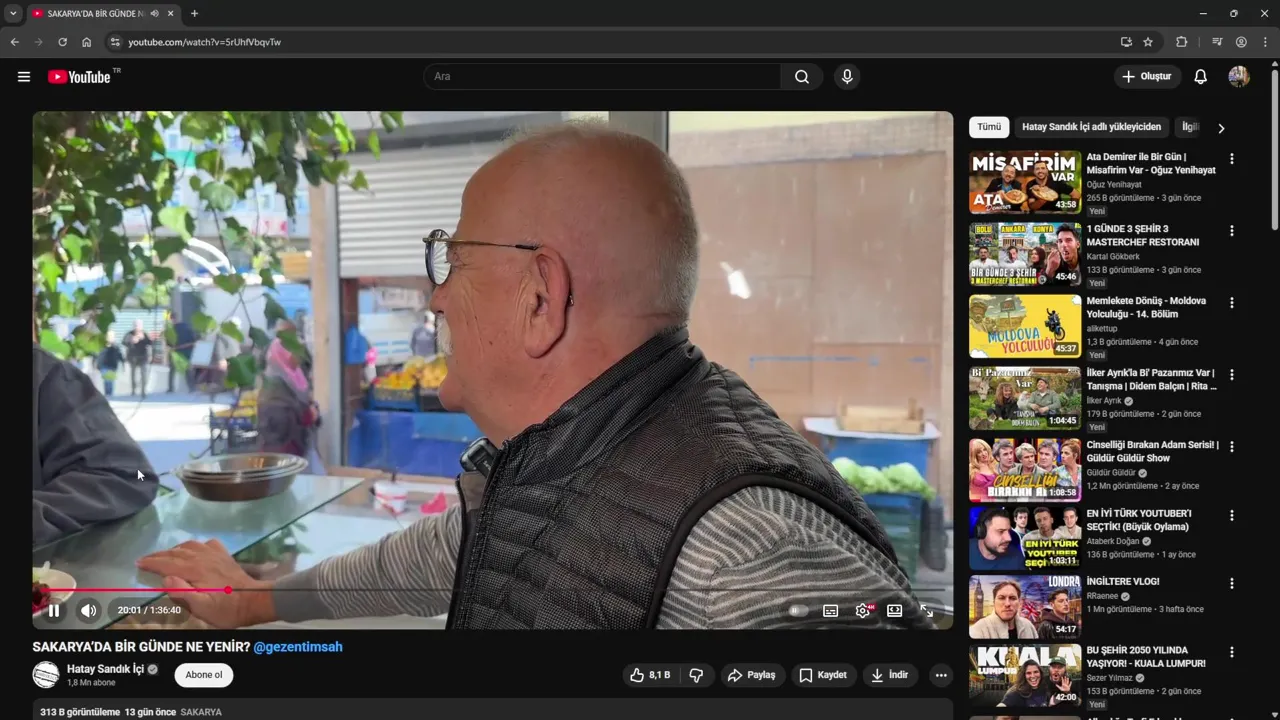This screenshot has width=1280, height=720.
Task: Open options for İlker Ayrık'la Bi' Pazarımız
Action: click(1232, 375)
